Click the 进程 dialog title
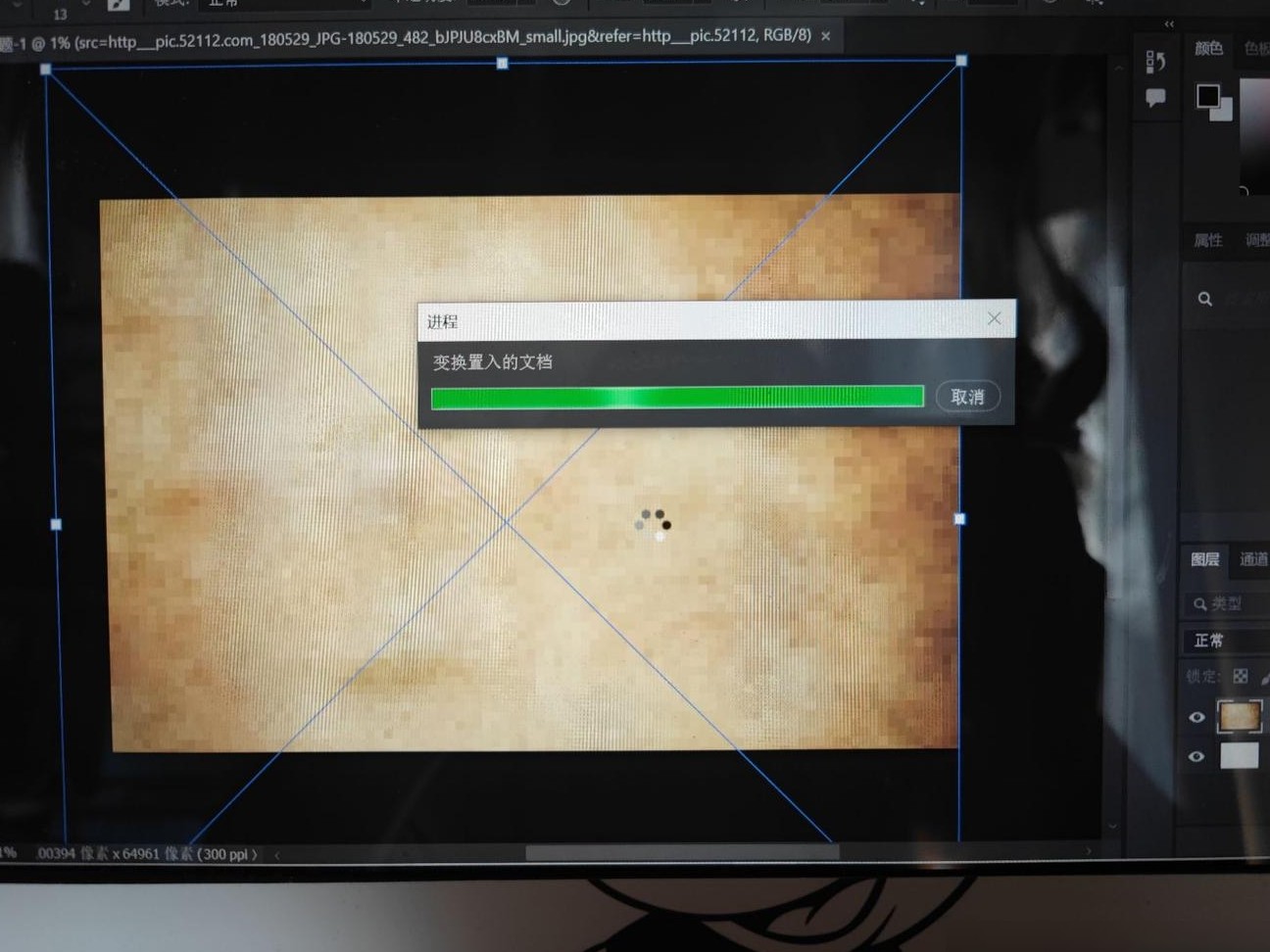The image size is (1270, 952). [x=442, y=321]
